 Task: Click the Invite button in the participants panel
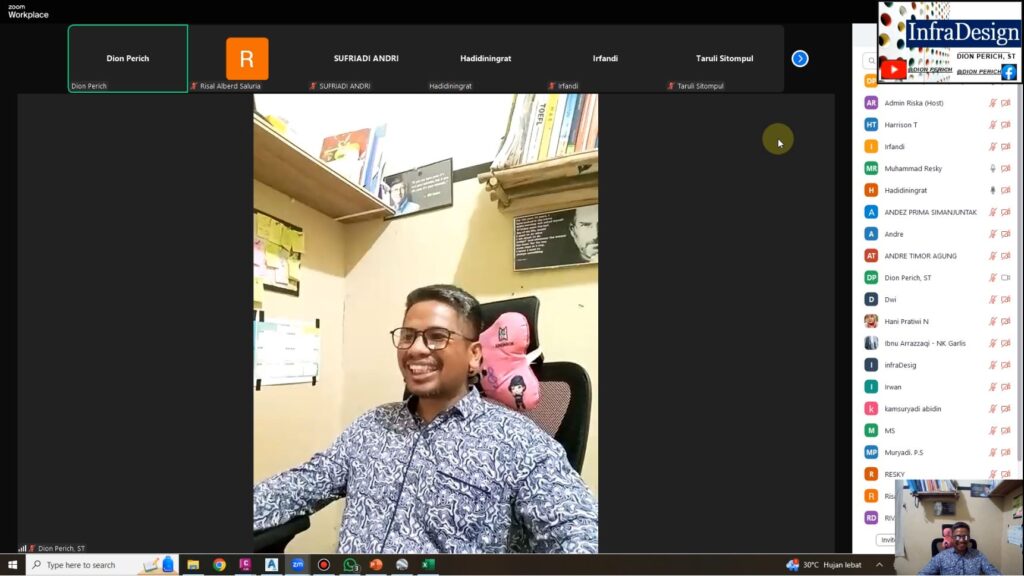(886, 540)
